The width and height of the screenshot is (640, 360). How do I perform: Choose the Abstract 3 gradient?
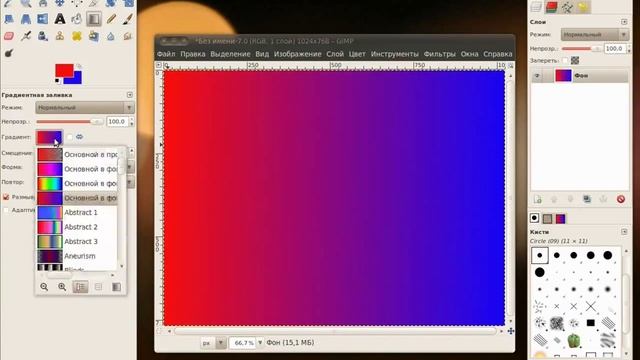[x=77, y=242]
